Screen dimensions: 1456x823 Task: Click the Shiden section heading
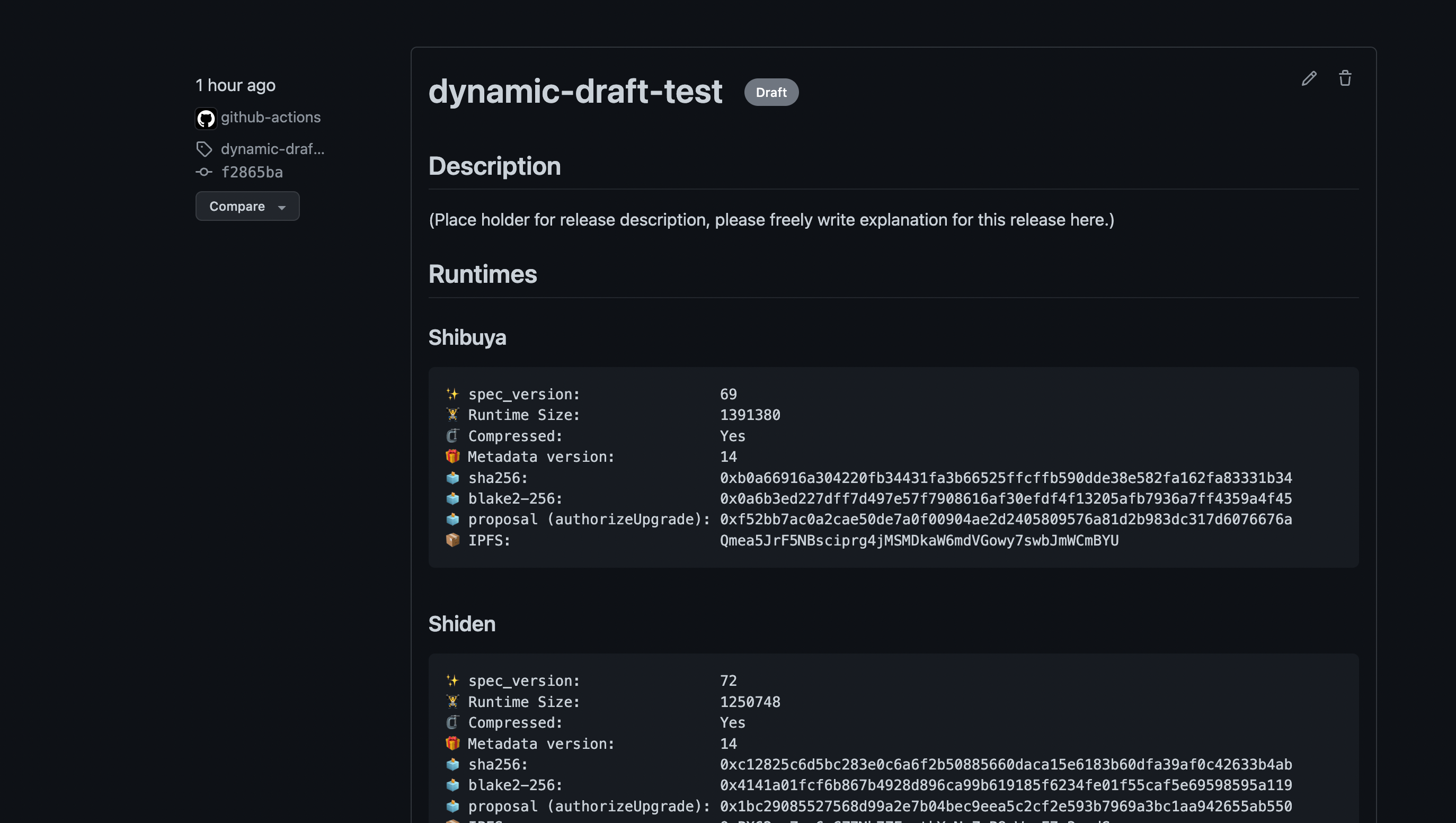[461, 624]
